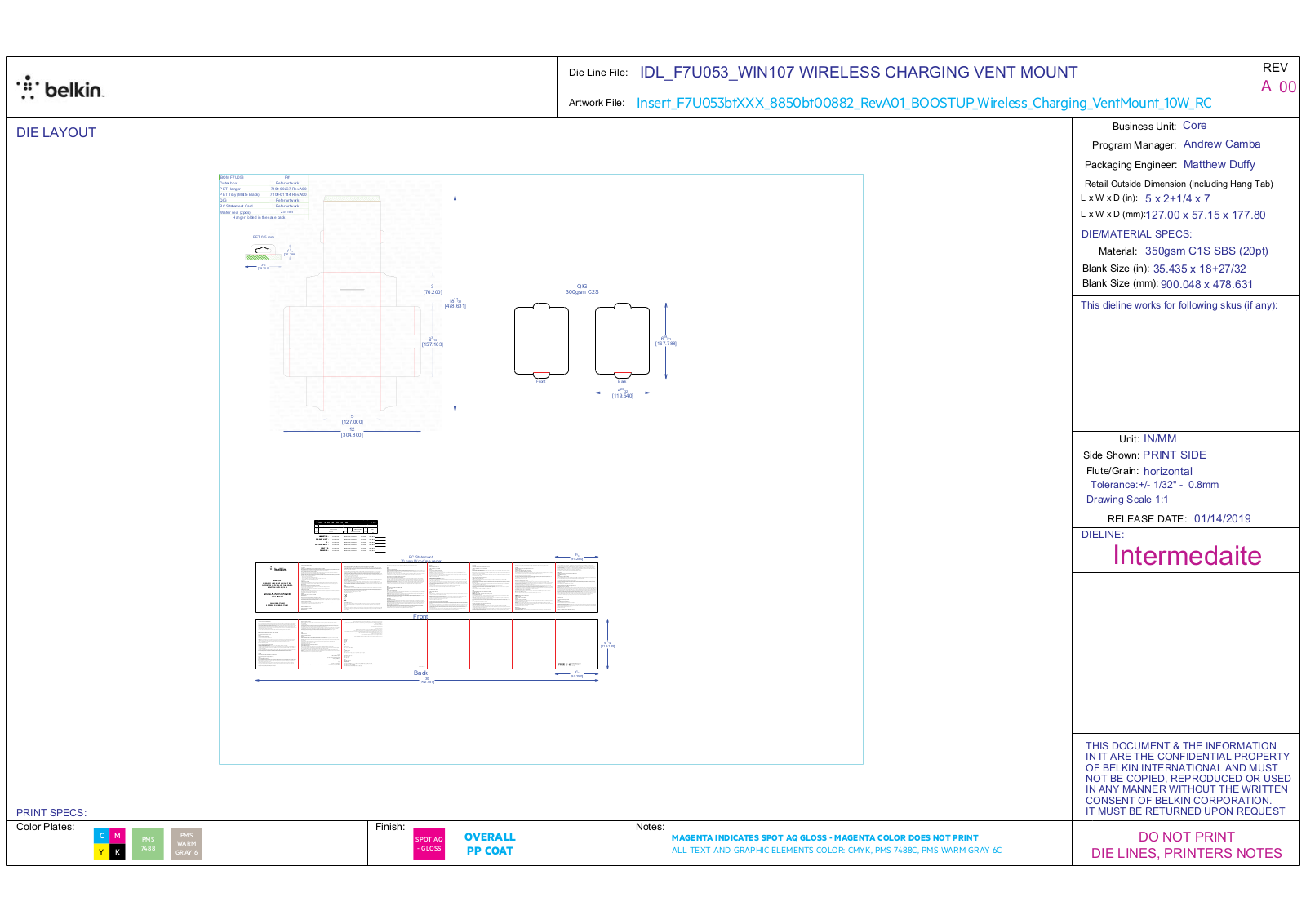Click the 'DO NOT PRINT' warning

1186,837
